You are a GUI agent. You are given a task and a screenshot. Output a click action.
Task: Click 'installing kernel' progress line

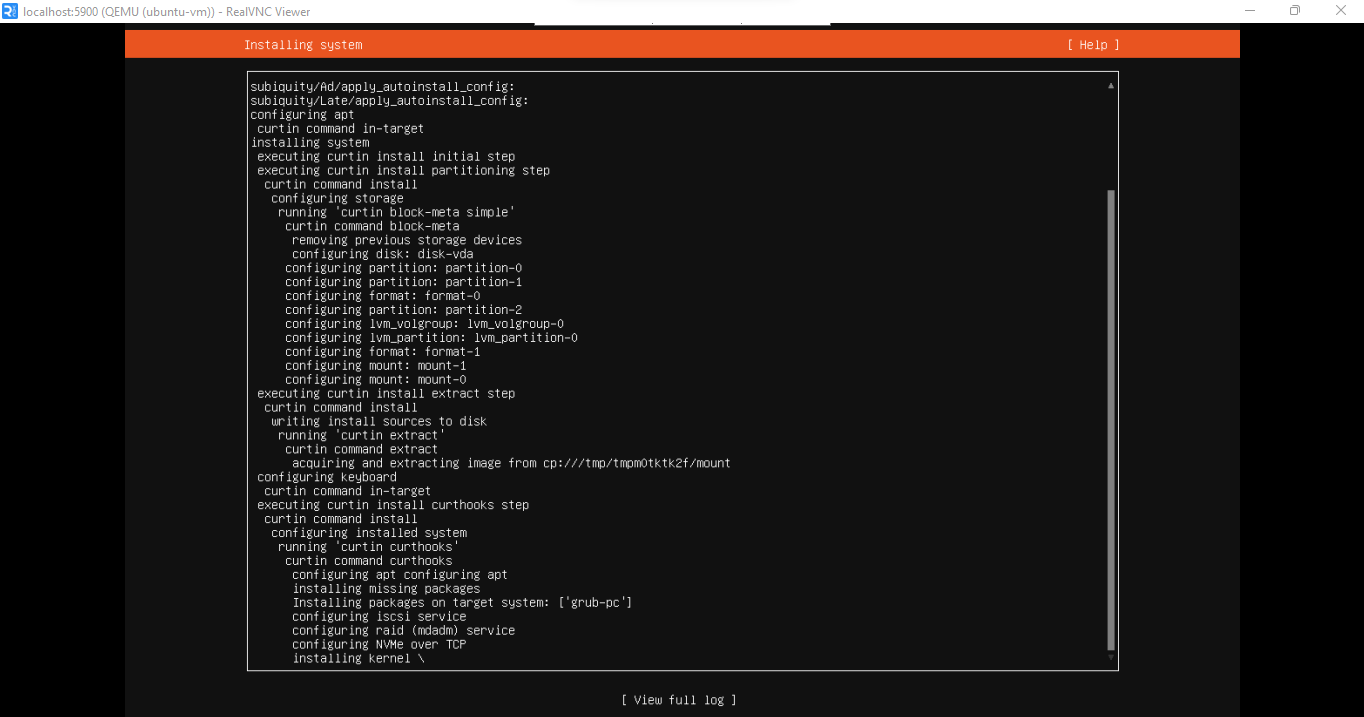(x=358, y=661)
